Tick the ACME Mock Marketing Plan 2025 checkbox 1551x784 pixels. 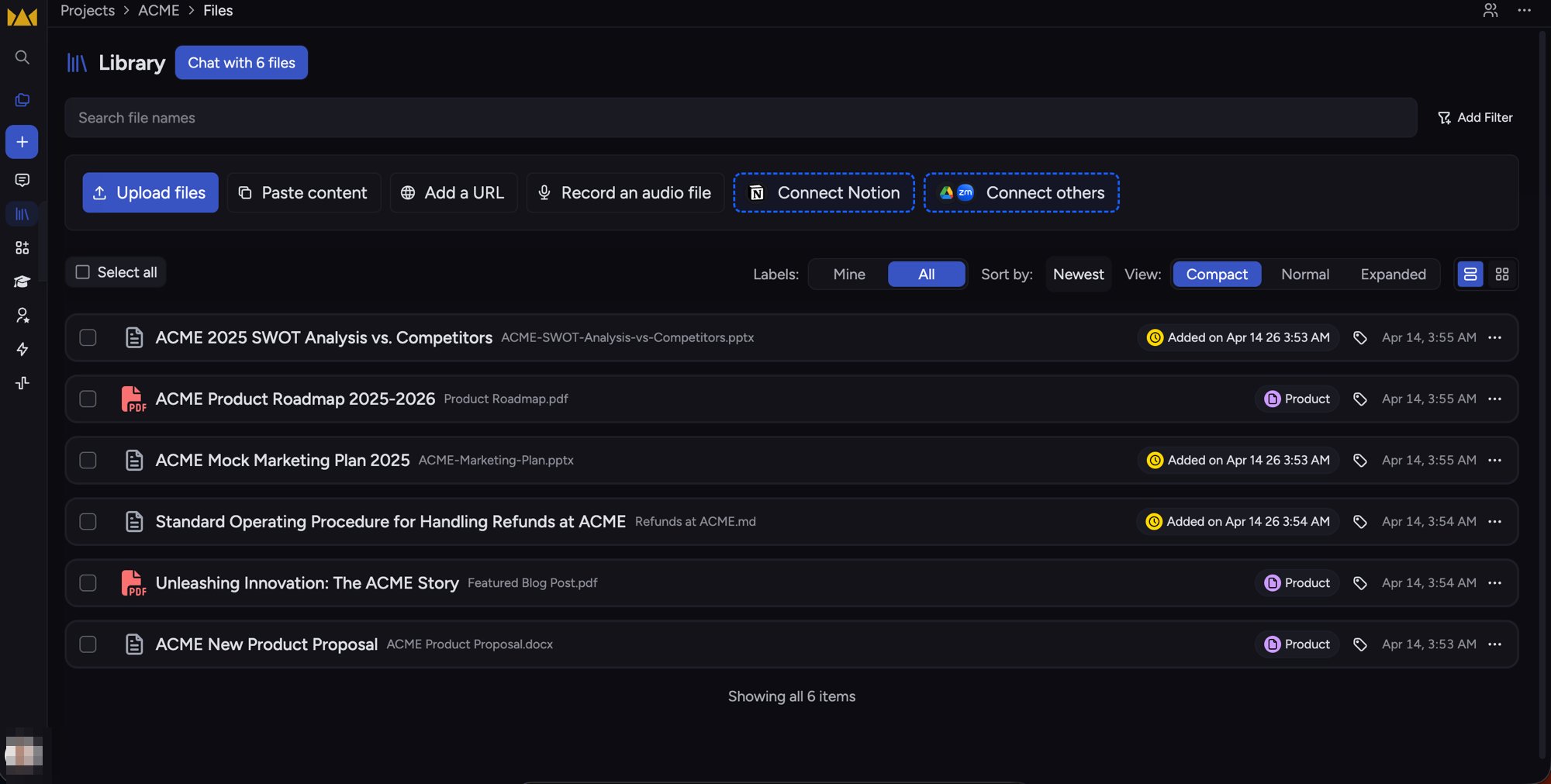click(88, 461)
